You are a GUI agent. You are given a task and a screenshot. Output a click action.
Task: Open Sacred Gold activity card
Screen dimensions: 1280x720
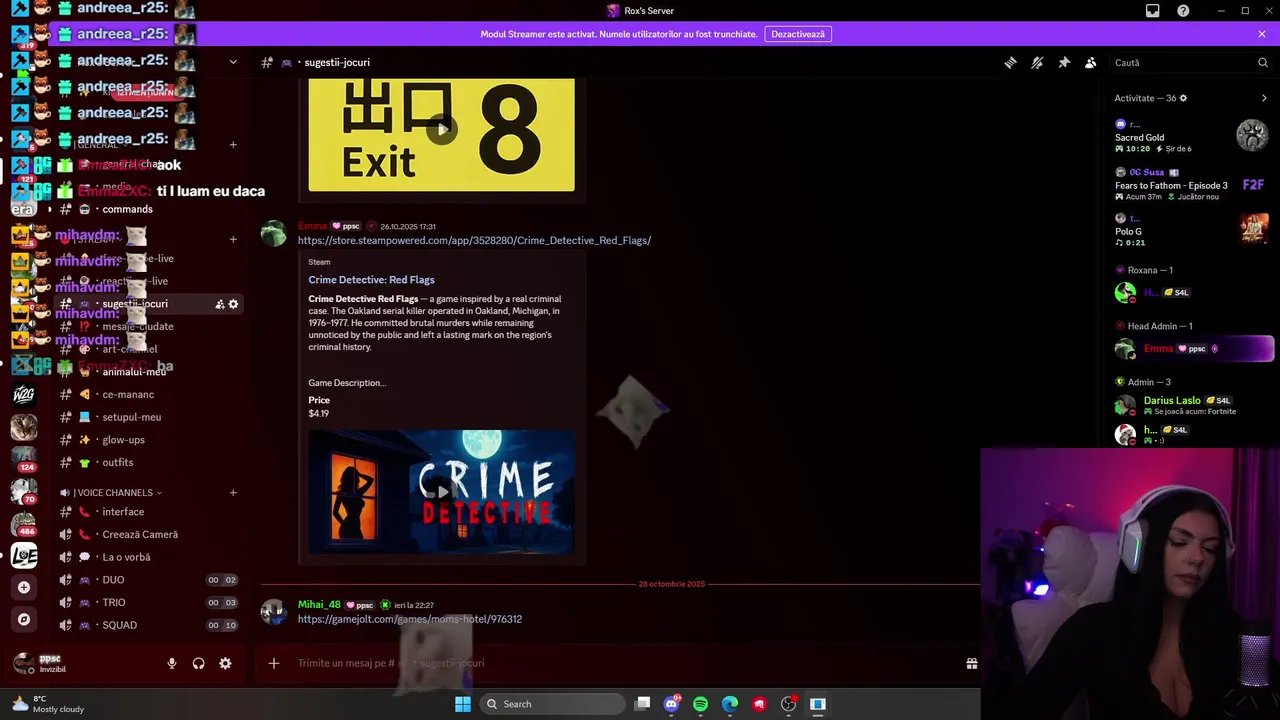click(x=1193, y=136)
